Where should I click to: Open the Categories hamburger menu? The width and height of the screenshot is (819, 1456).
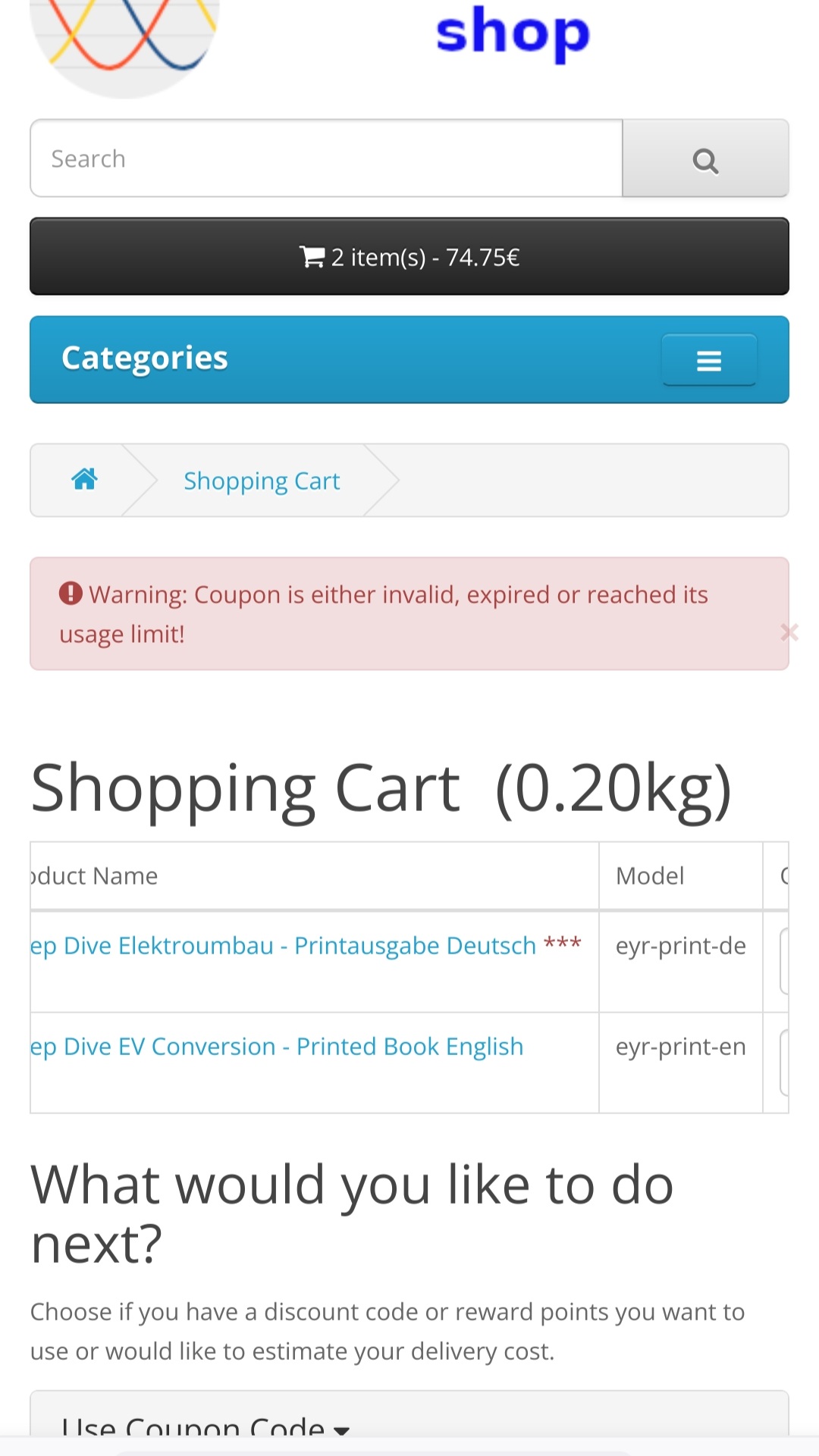(709, 361)
